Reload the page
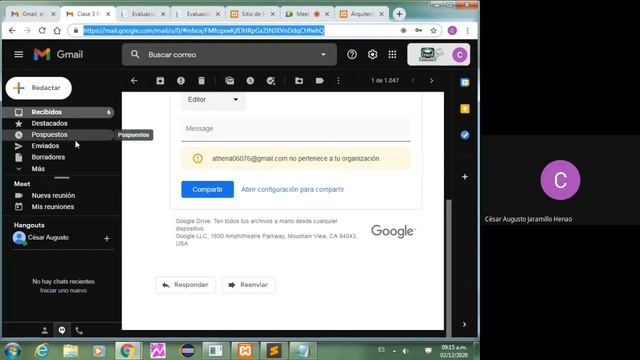This screenshot has height=360, width=640. pos(42,31)
